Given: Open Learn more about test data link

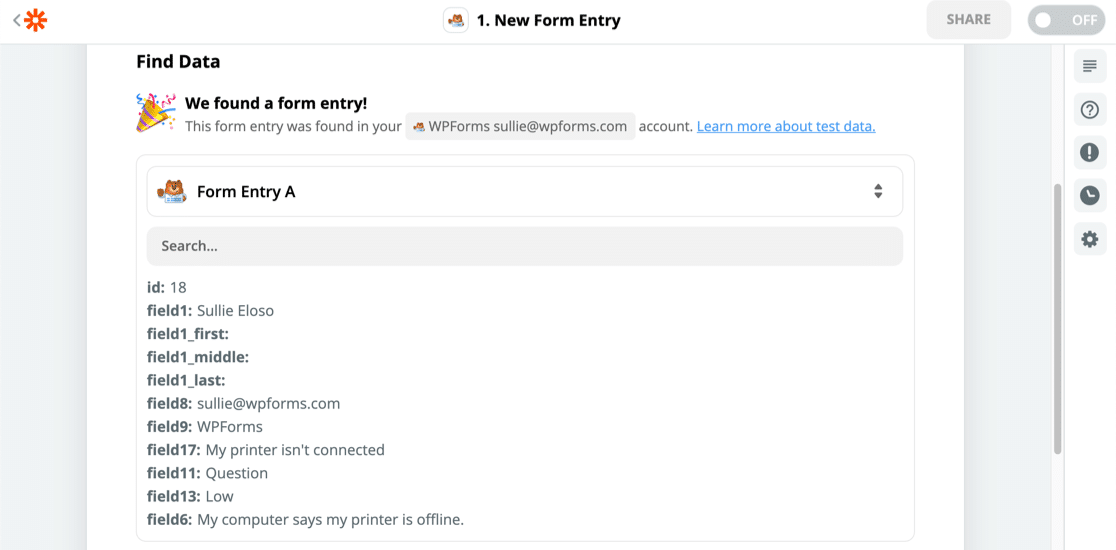Looking at the screenshot, I should pos(786,126).
